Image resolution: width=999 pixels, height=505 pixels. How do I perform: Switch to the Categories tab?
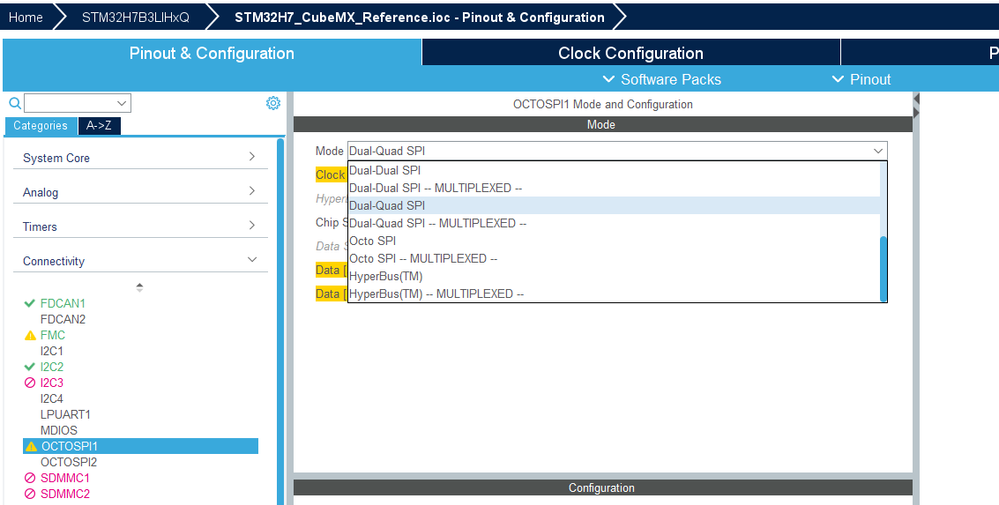(x=40, y=125)
